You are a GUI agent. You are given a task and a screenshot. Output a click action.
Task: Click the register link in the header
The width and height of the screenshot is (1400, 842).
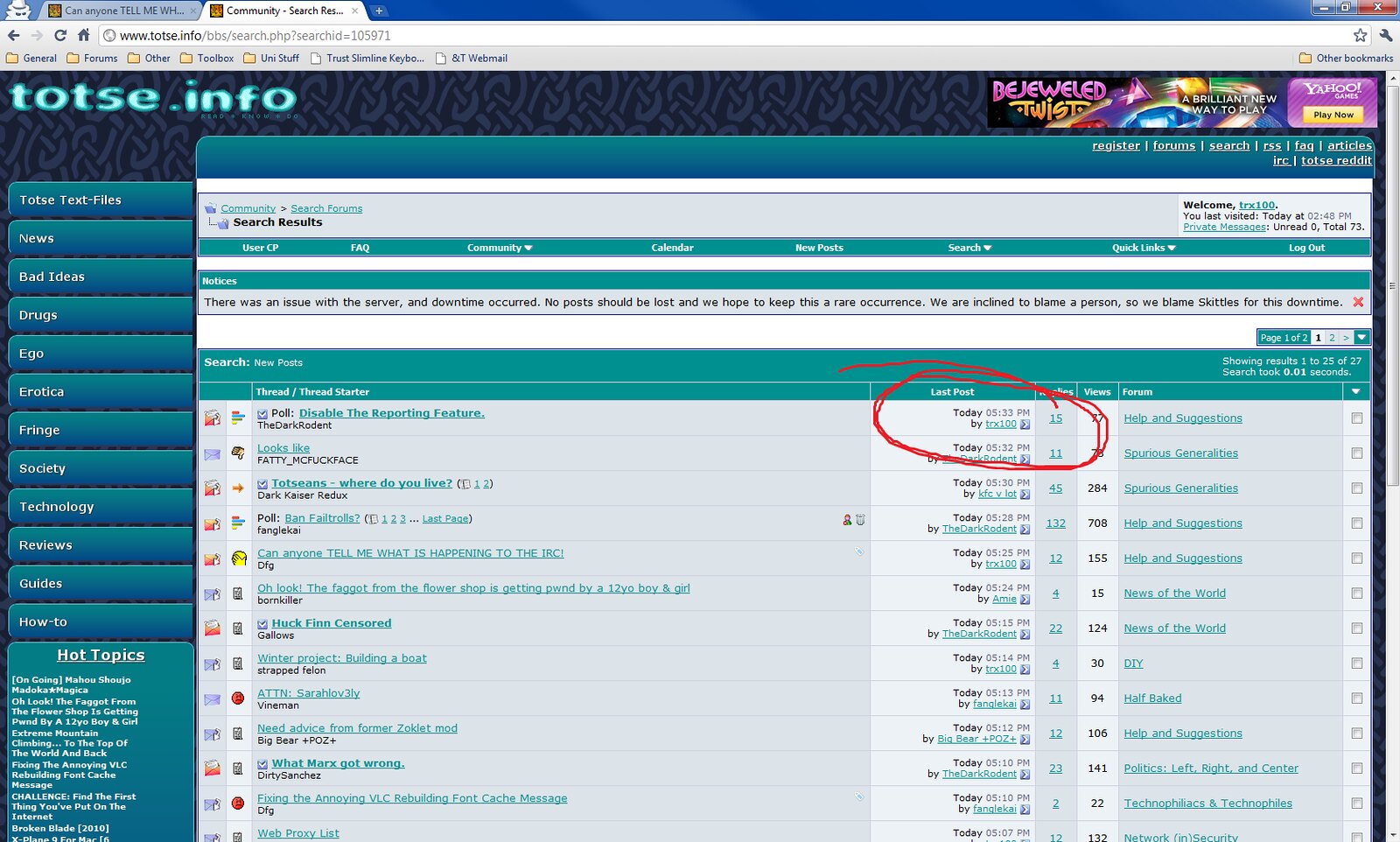(x=1116, y=145)
